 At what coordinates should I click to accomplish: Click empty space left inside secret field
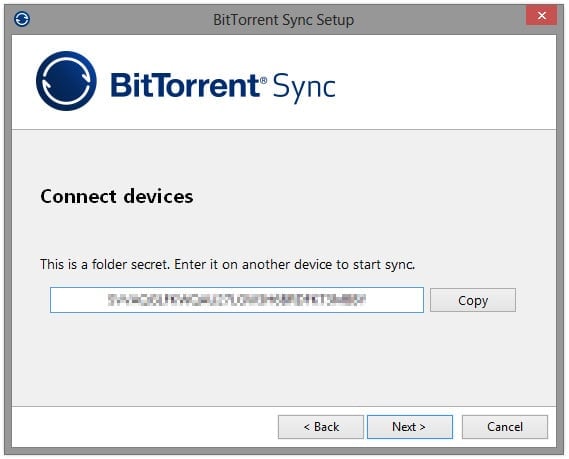(79, 300)
